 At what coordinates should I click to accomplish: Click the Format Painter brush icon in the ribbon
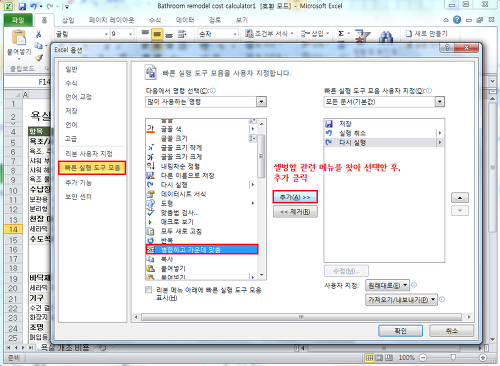39,58
